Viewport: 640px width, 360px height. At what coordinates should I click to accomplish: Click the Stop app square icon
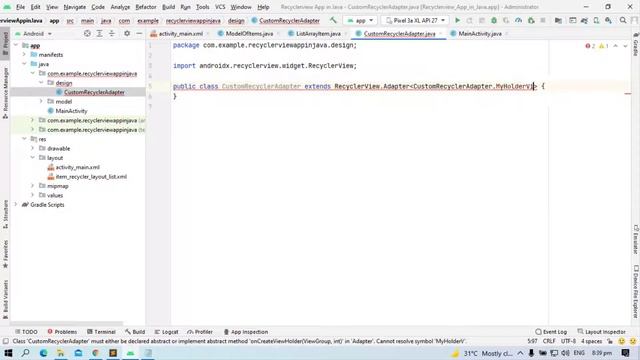point(543,20)
